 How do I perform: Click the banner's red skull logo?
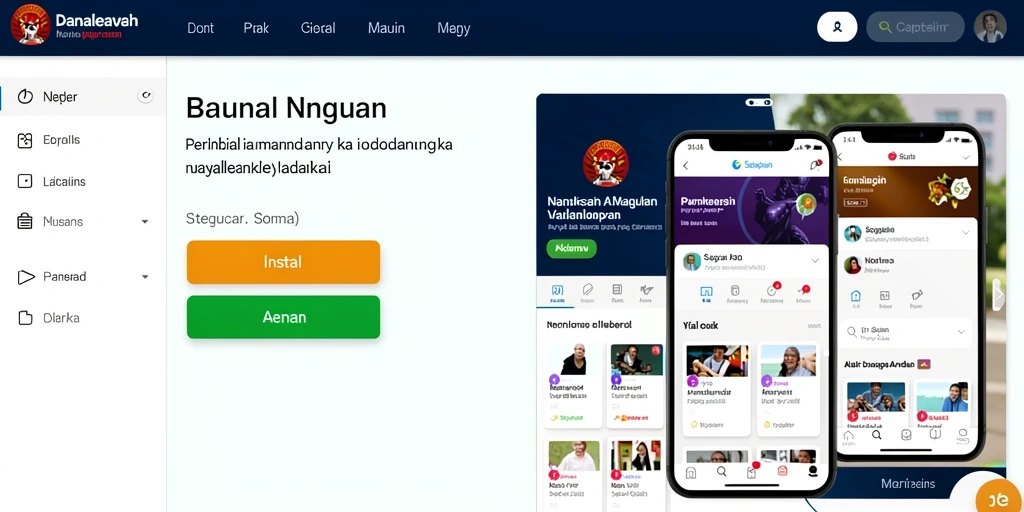605,163
